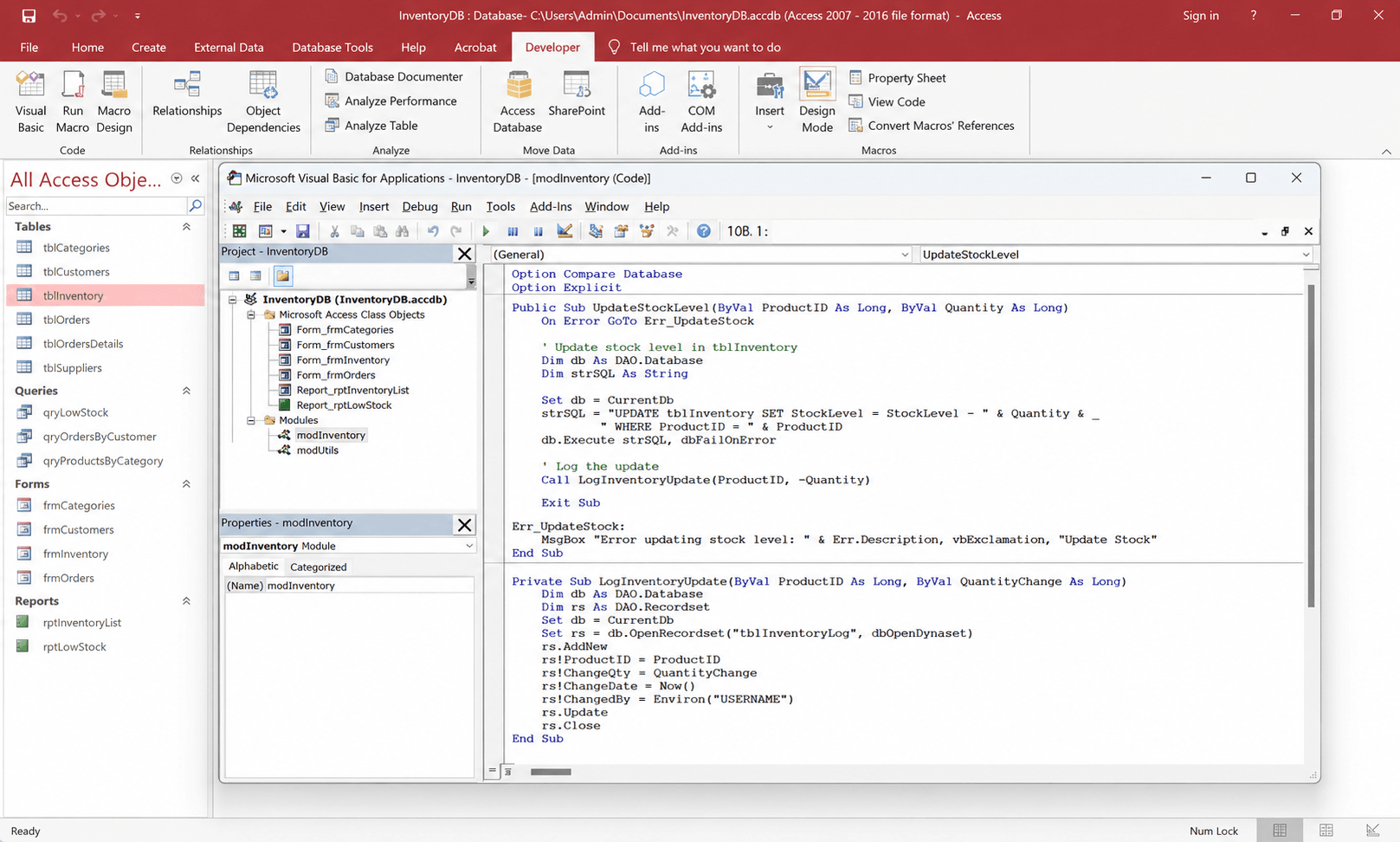Click the View Code ribbon command
This screenshot has height=842, width=1400.
click(x=887, y=101)
